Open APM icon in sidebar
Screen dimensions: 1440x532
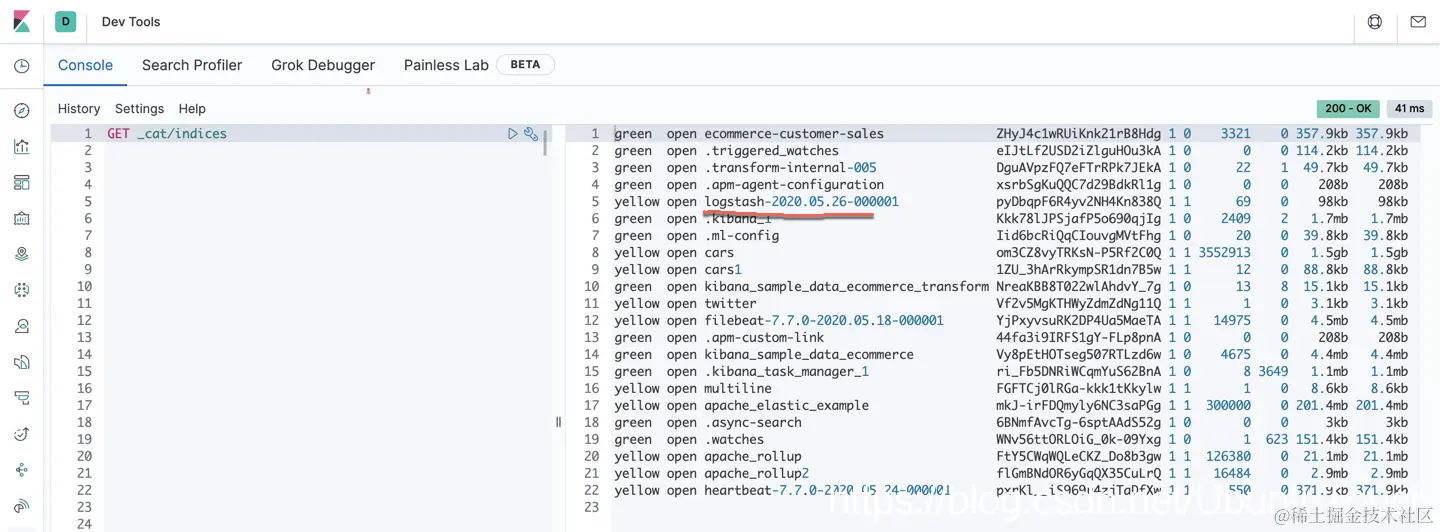pos(22,398)
